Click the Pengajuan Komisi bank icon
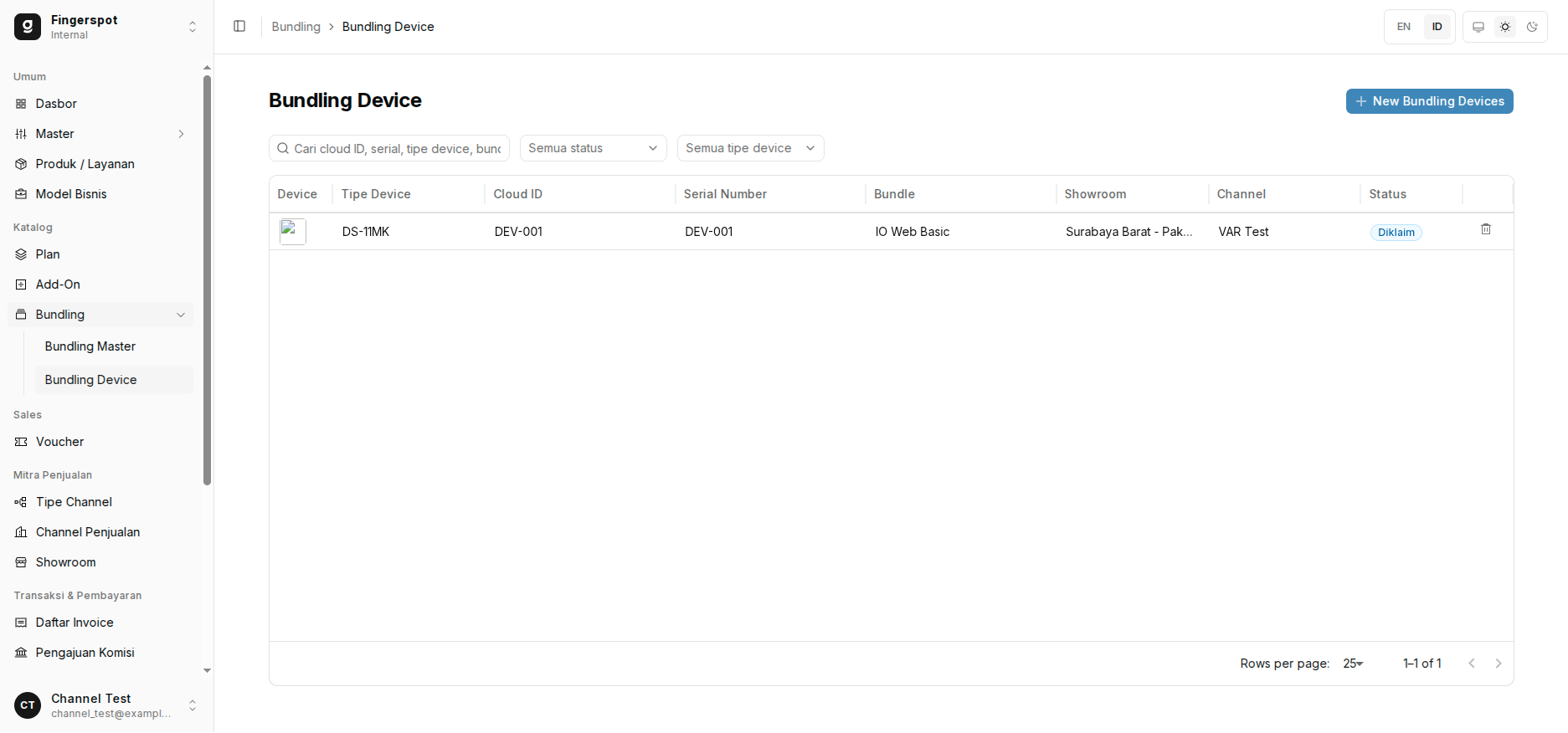 click(x=21, y=653)
